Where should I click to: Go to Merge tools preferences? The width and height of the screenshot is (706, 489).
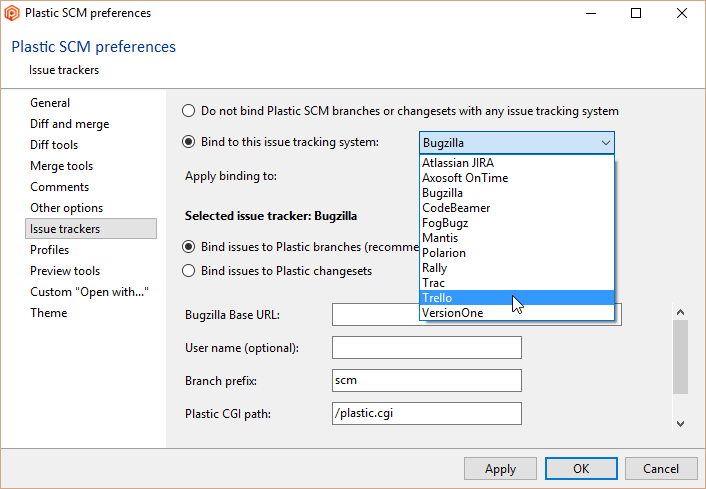tap(61, 166)
